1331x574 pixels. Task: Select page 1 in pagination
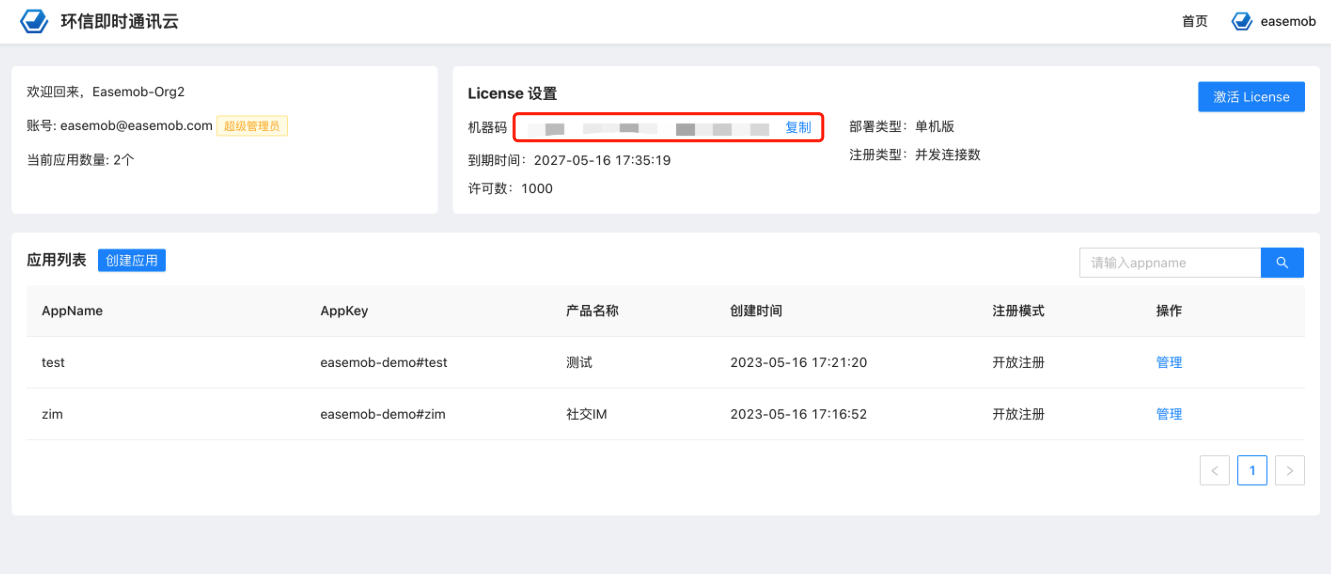(x=1252, y=470)
